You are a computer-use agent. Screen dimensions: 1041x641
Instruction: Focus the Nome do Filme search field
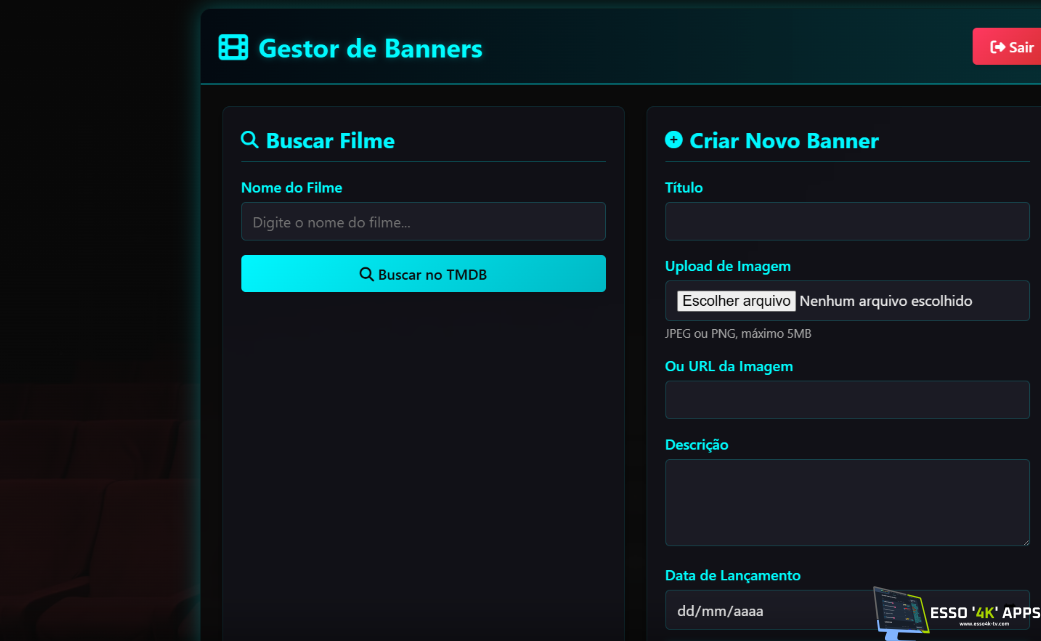tap(423, 222)
